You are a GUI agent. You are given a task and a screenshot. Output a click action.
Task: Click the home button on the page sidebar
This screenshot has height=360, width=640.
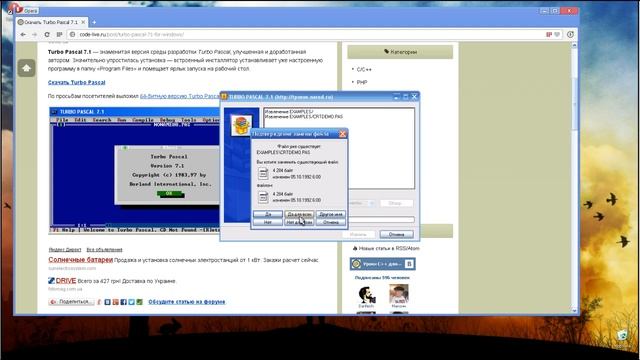pyautogui.click(x=27, y=68)
